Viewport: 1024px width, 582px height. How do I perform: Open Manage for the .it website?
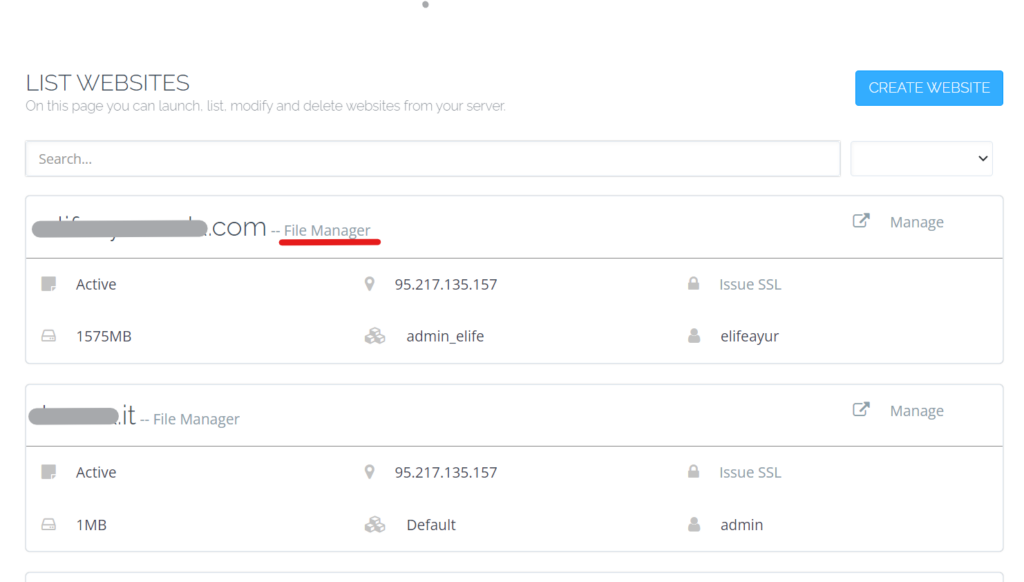[916, 410]
